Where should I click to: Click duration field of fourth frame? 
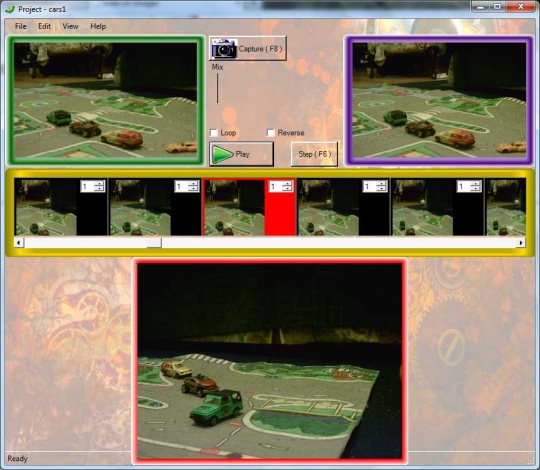pos(370,186)
